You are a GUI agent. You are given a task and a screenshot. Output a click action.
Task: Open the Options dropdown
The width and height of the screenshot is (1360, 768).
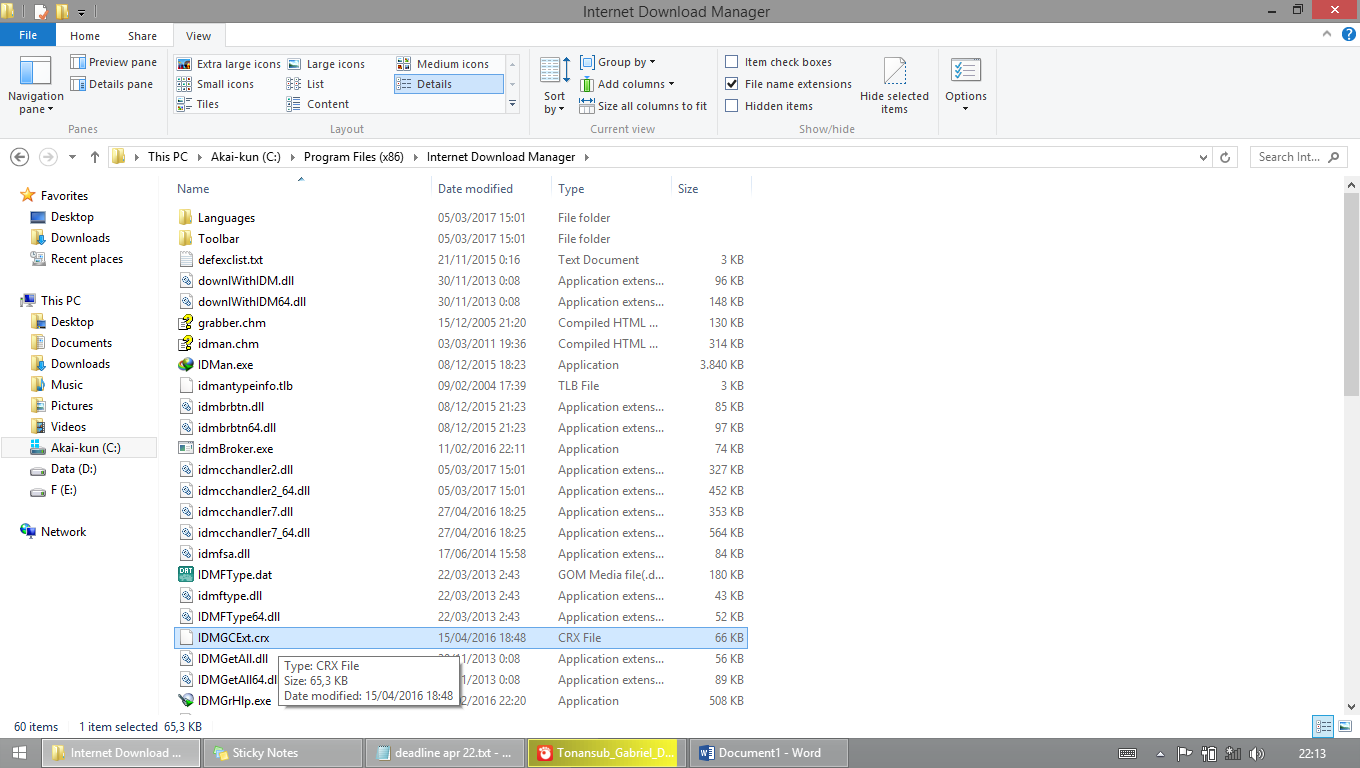point(965,86)
